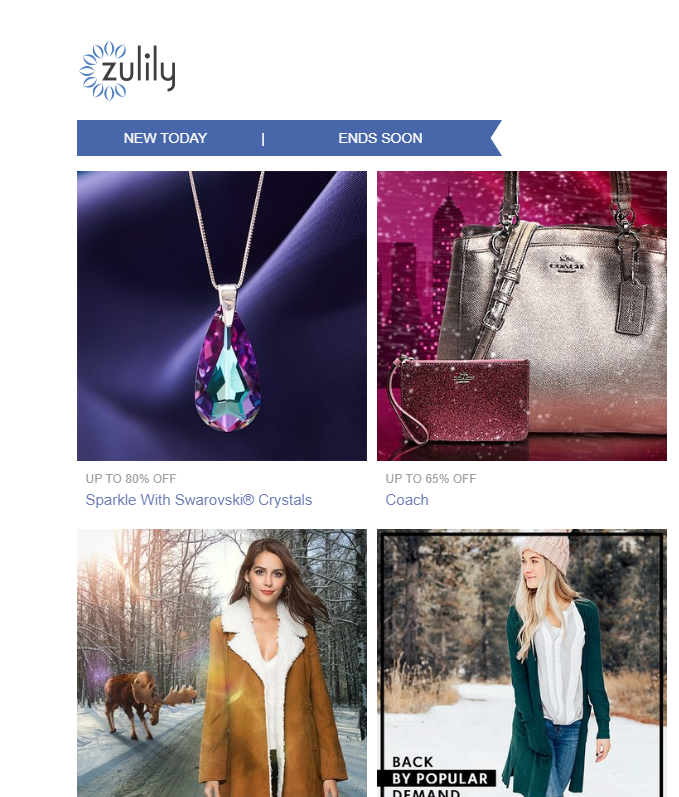Switch to the ENDS SOON tab
Screen dimensions: 679x797
point(380,138)
